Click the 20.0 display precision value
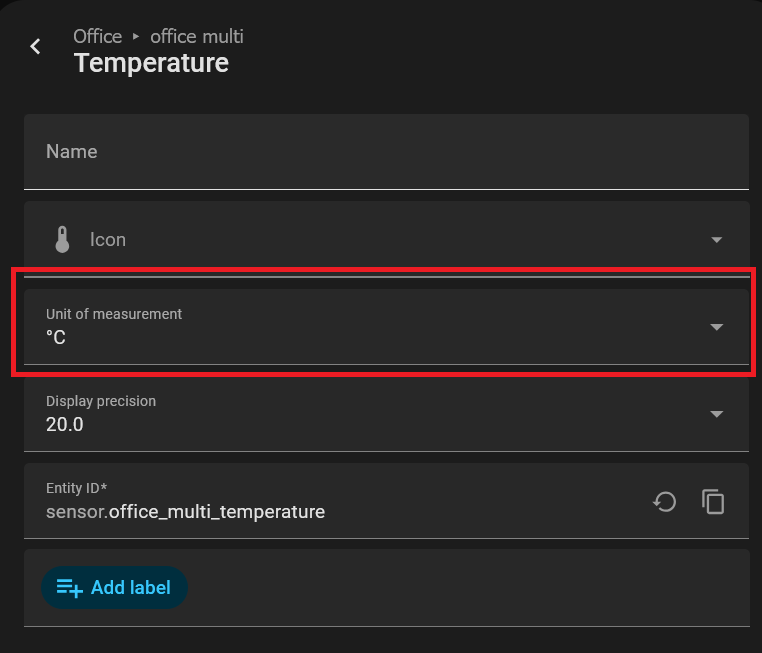The height and width of the screenshot is (653, 762). coord(65,424)
